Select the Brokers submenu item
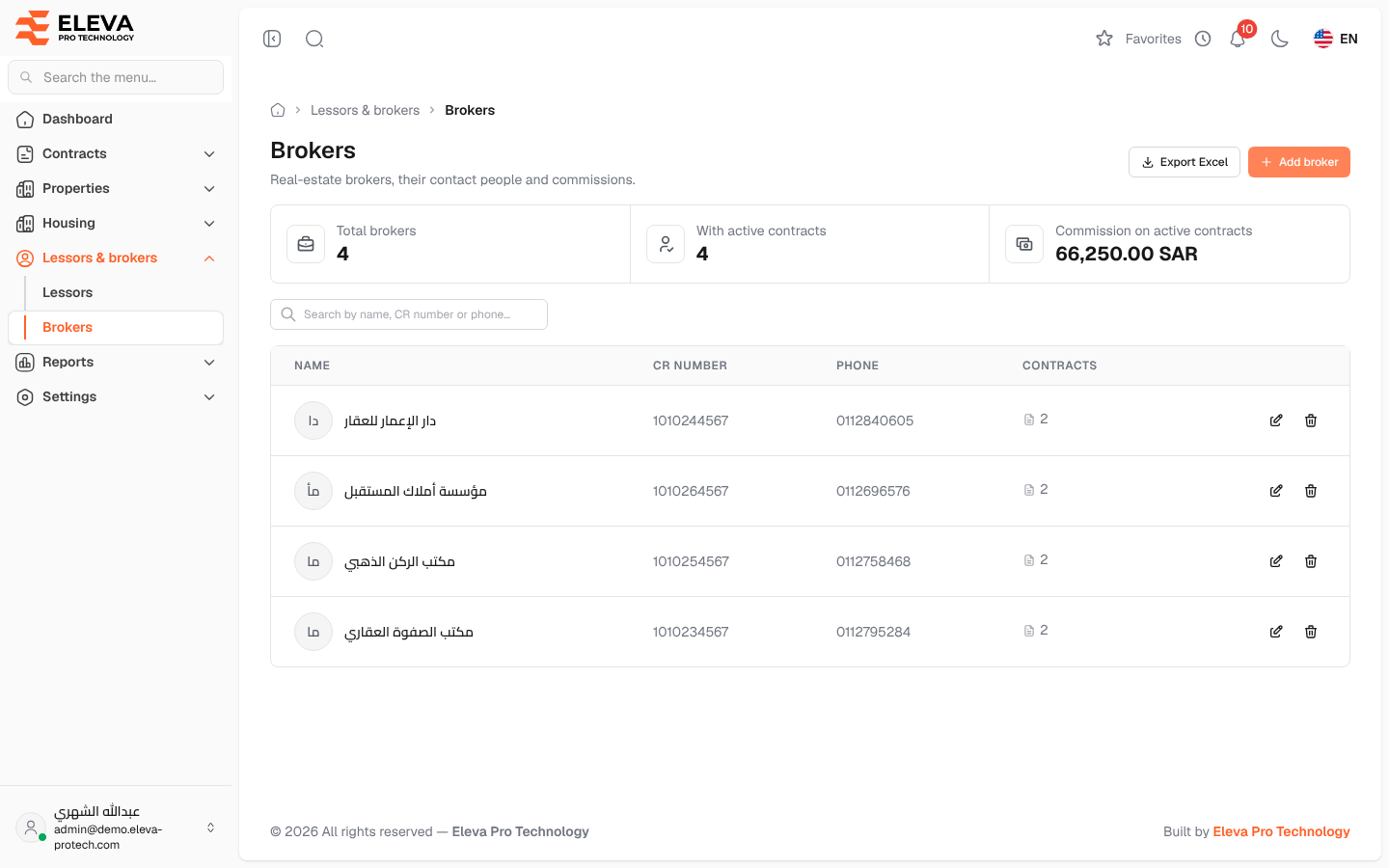This screenshot has width=1389, height=868. click(x=116, y=327)
